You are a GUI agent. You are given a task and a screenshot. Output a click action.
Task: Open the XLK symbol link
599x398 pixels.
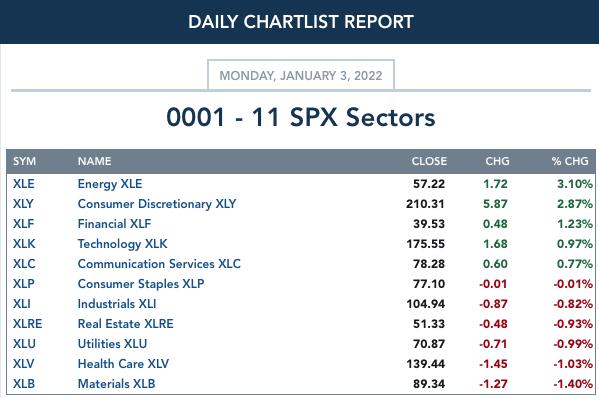click(24, 244)
